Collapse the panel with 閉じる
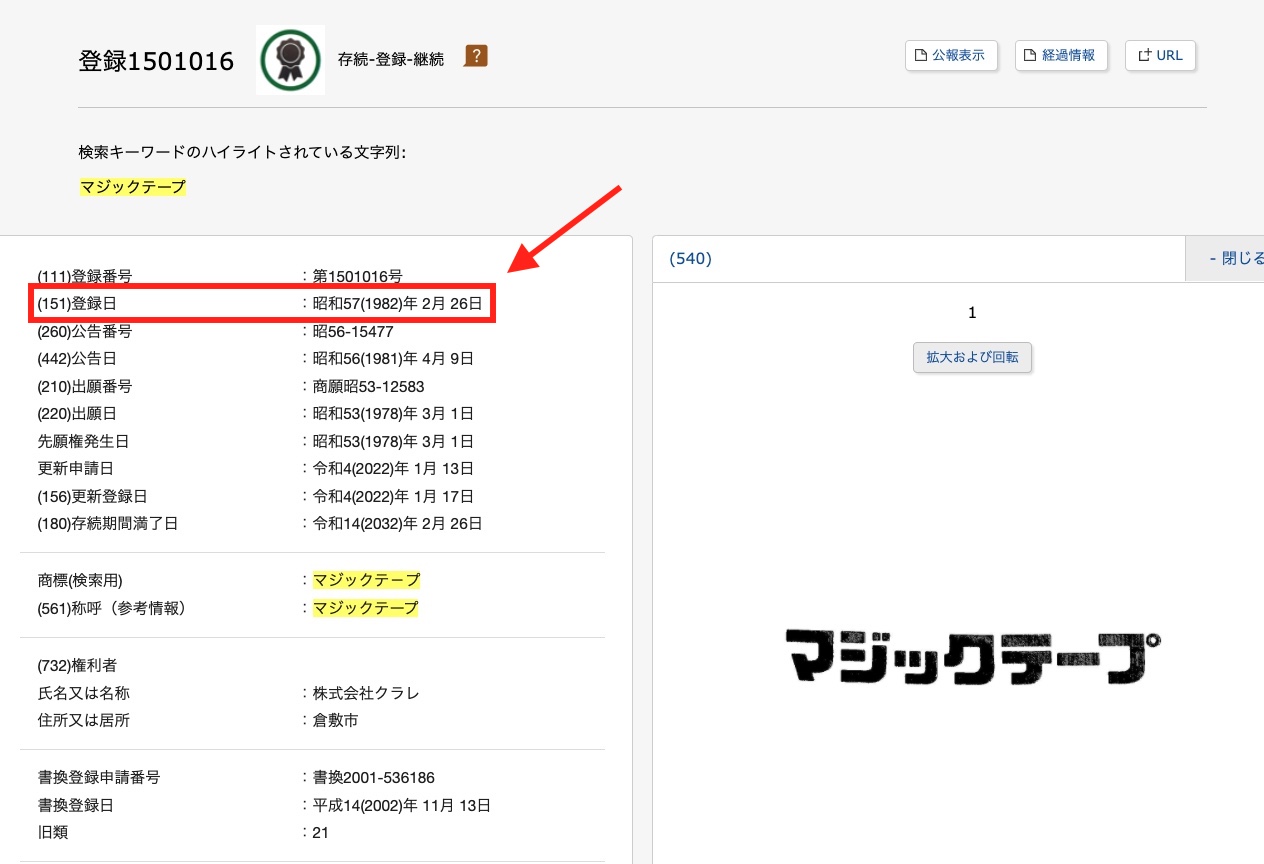Screen dimensions: 1264x864 coord(1225,258)
